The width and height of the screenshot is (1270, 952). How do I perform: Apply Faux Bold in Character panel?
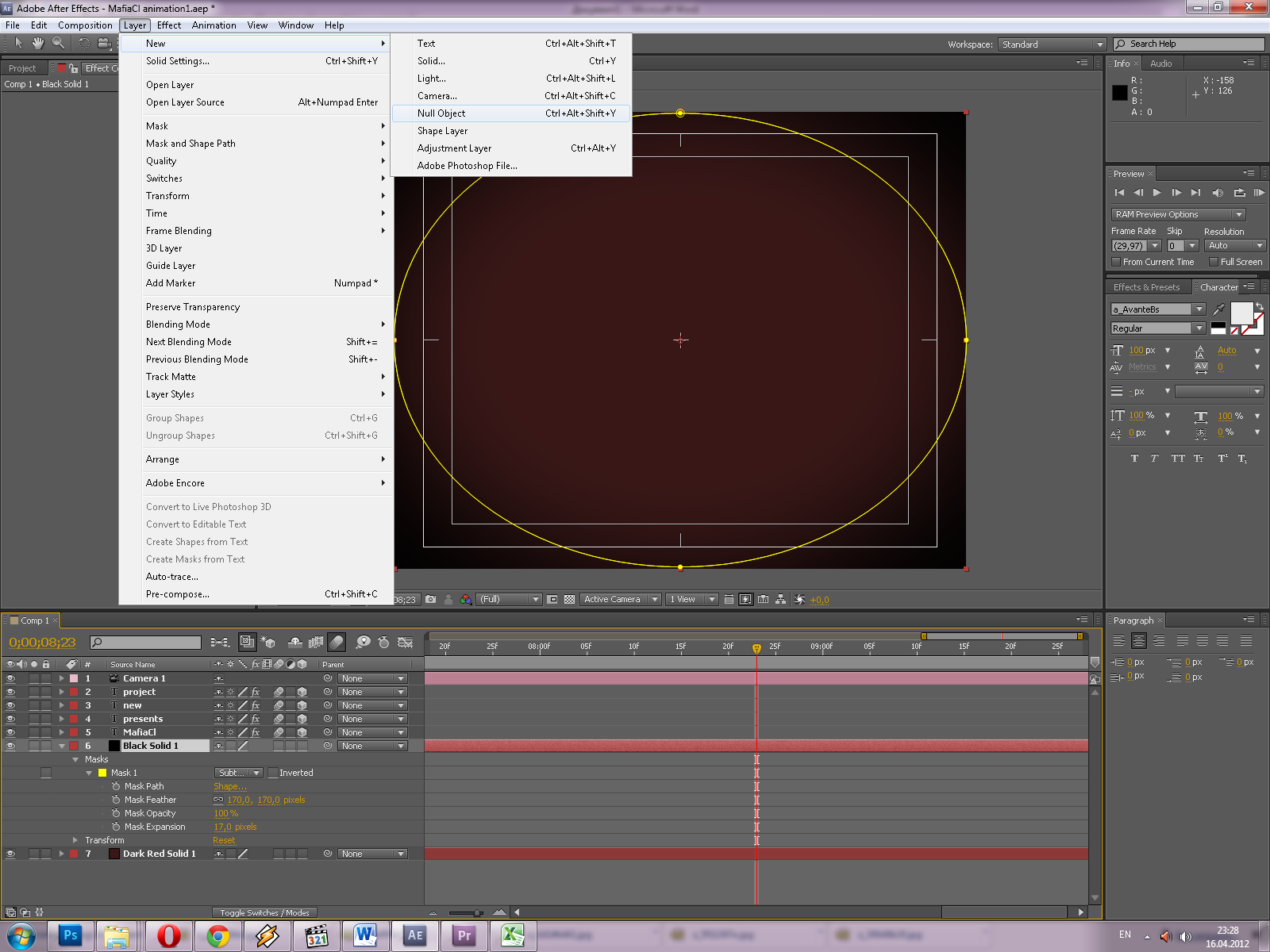[x=1134, y=459]
